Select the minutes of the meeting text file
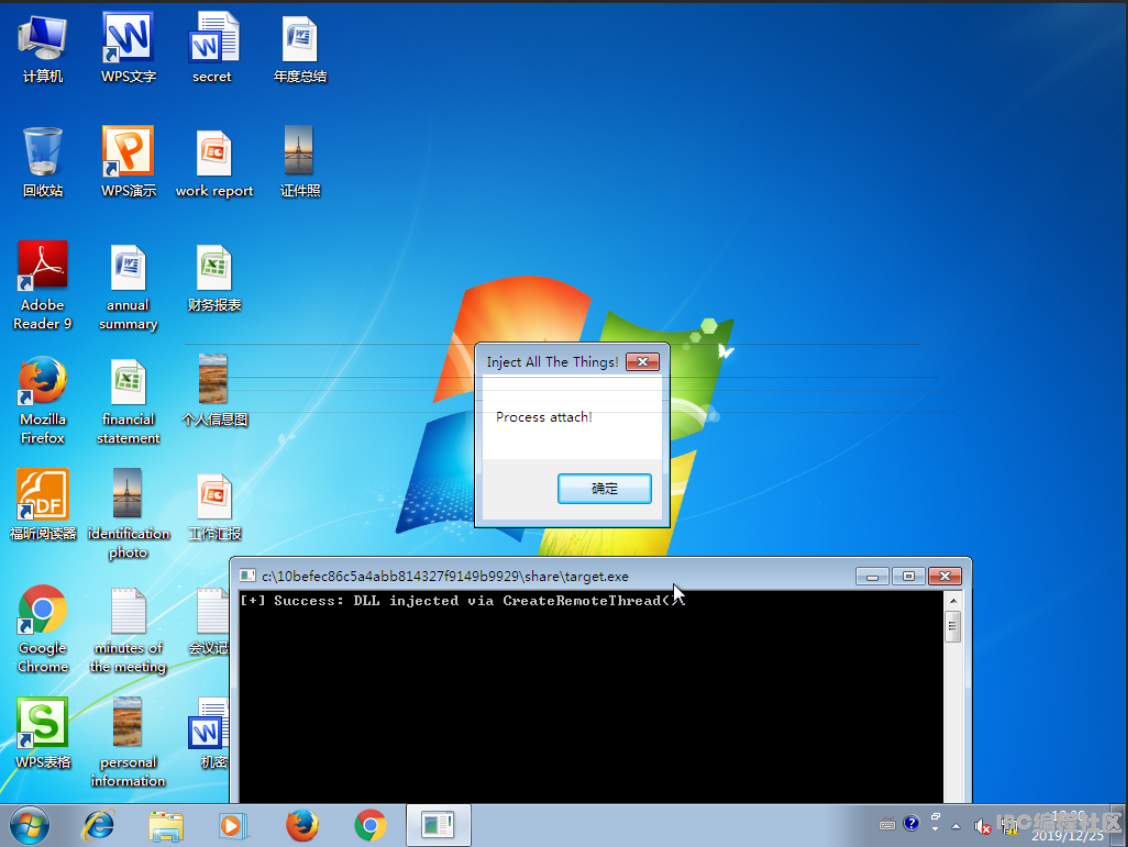The image size is (1128, 847). point(128,630)
